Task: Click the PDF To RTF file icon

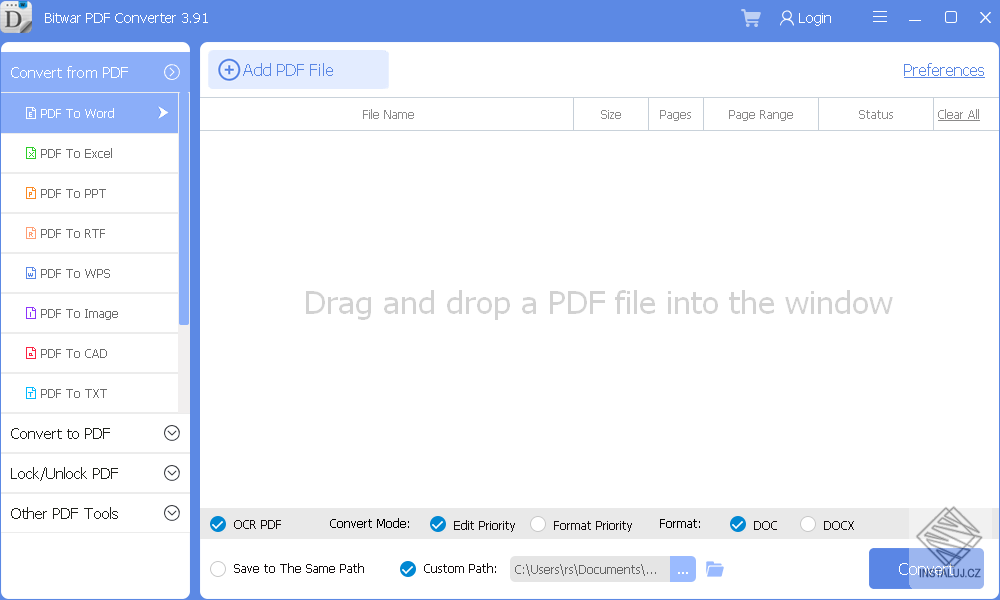Action: (x=31, y=233)
